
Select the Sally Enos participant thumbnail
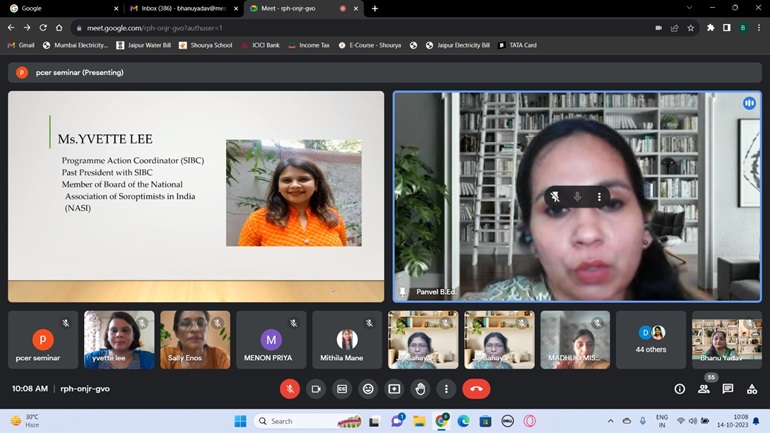(x=195, y=340)
